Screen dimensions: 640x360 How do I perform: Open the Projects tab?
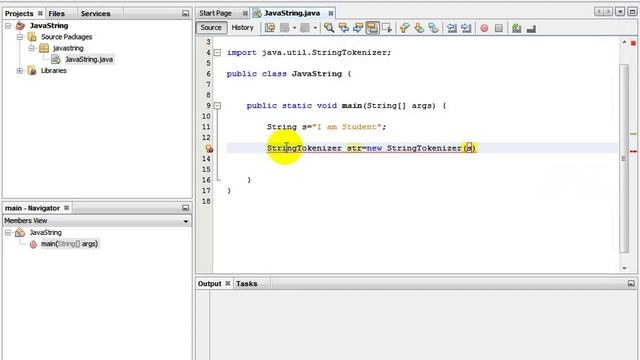tap(19, 13)
